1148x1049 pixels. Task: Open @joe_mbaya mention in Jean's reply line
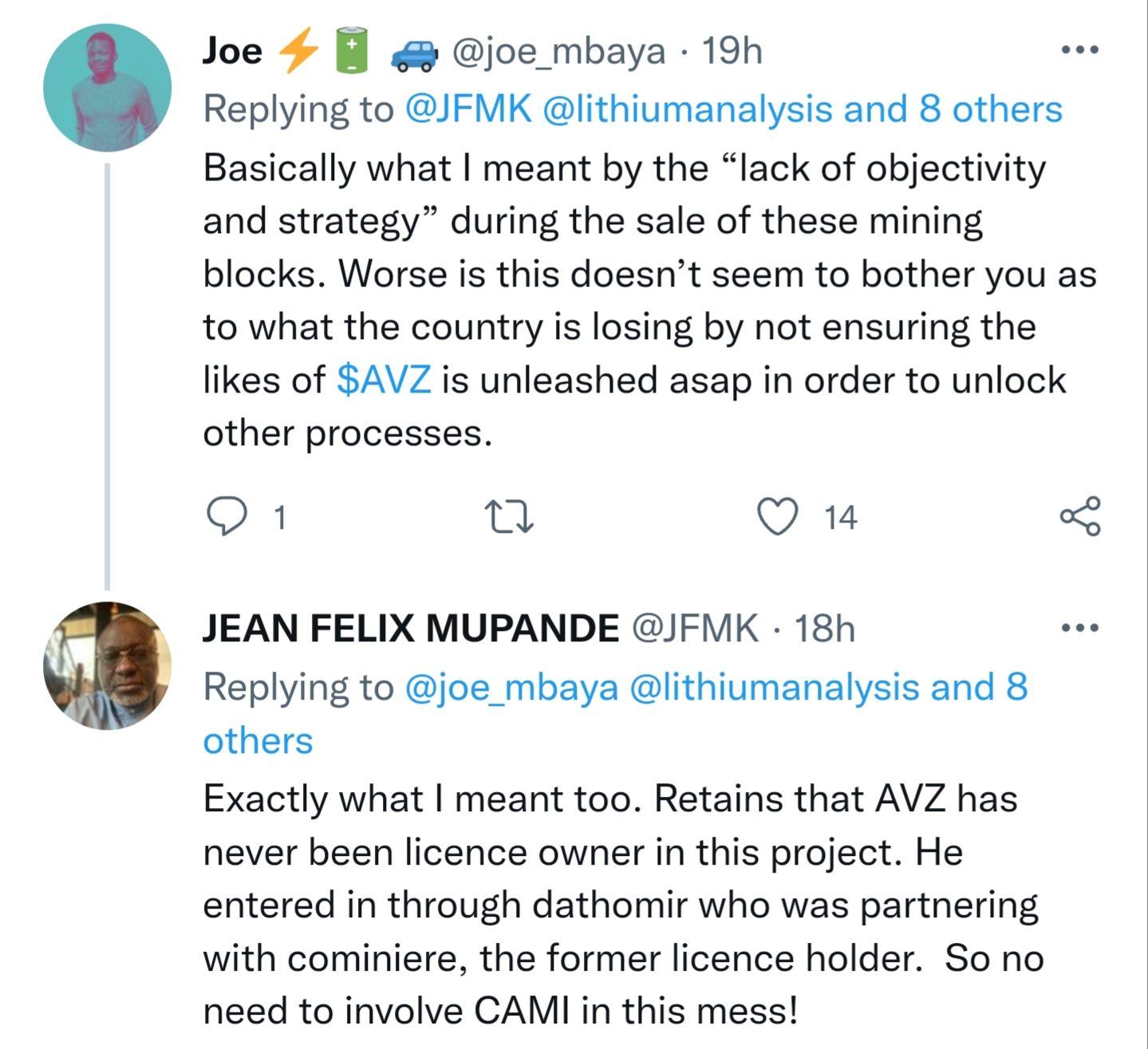pos(511,687)
